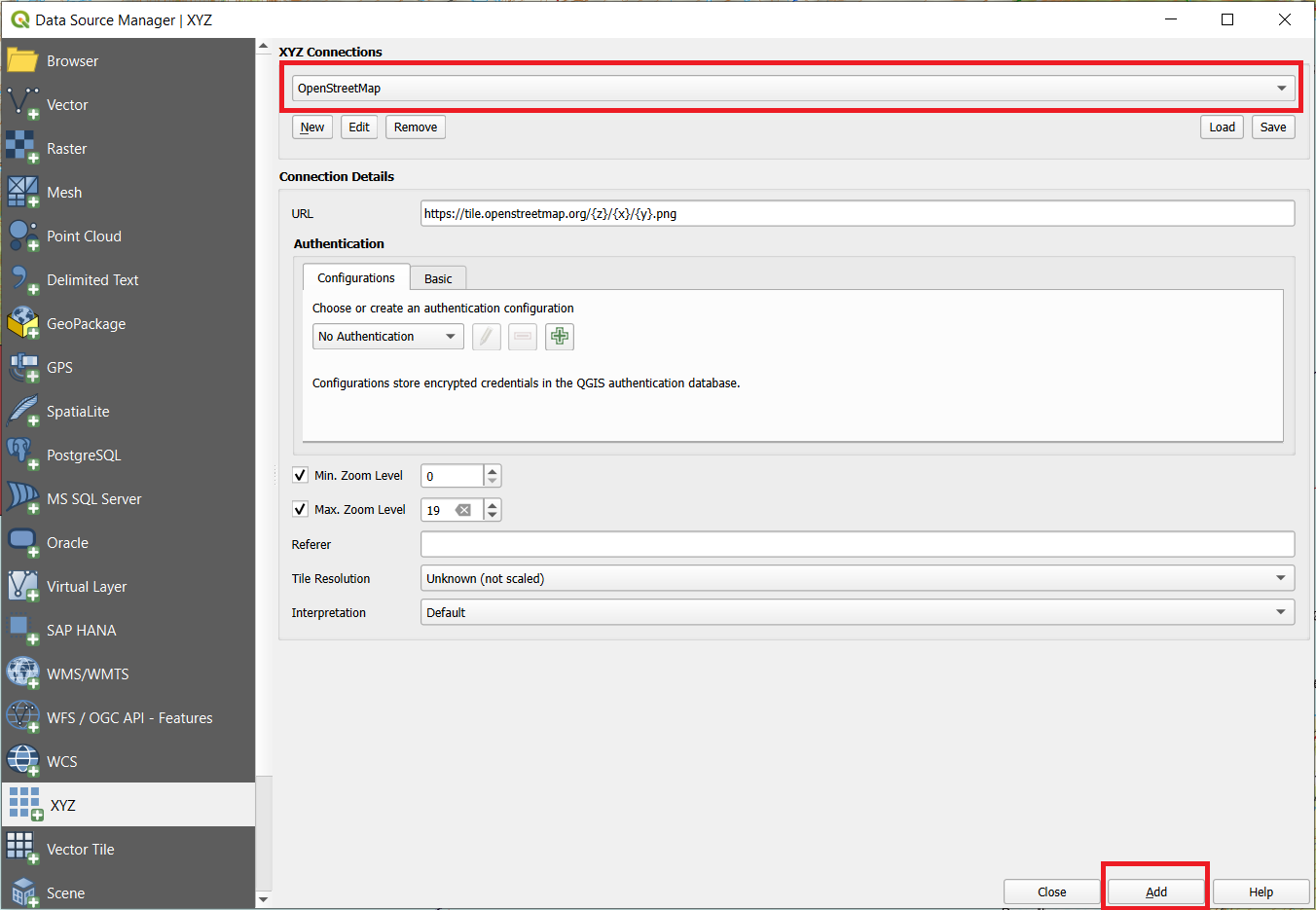Maximize the Data Source Manager window
The width and height of the screenshot is (1316, 910).
1227,19
